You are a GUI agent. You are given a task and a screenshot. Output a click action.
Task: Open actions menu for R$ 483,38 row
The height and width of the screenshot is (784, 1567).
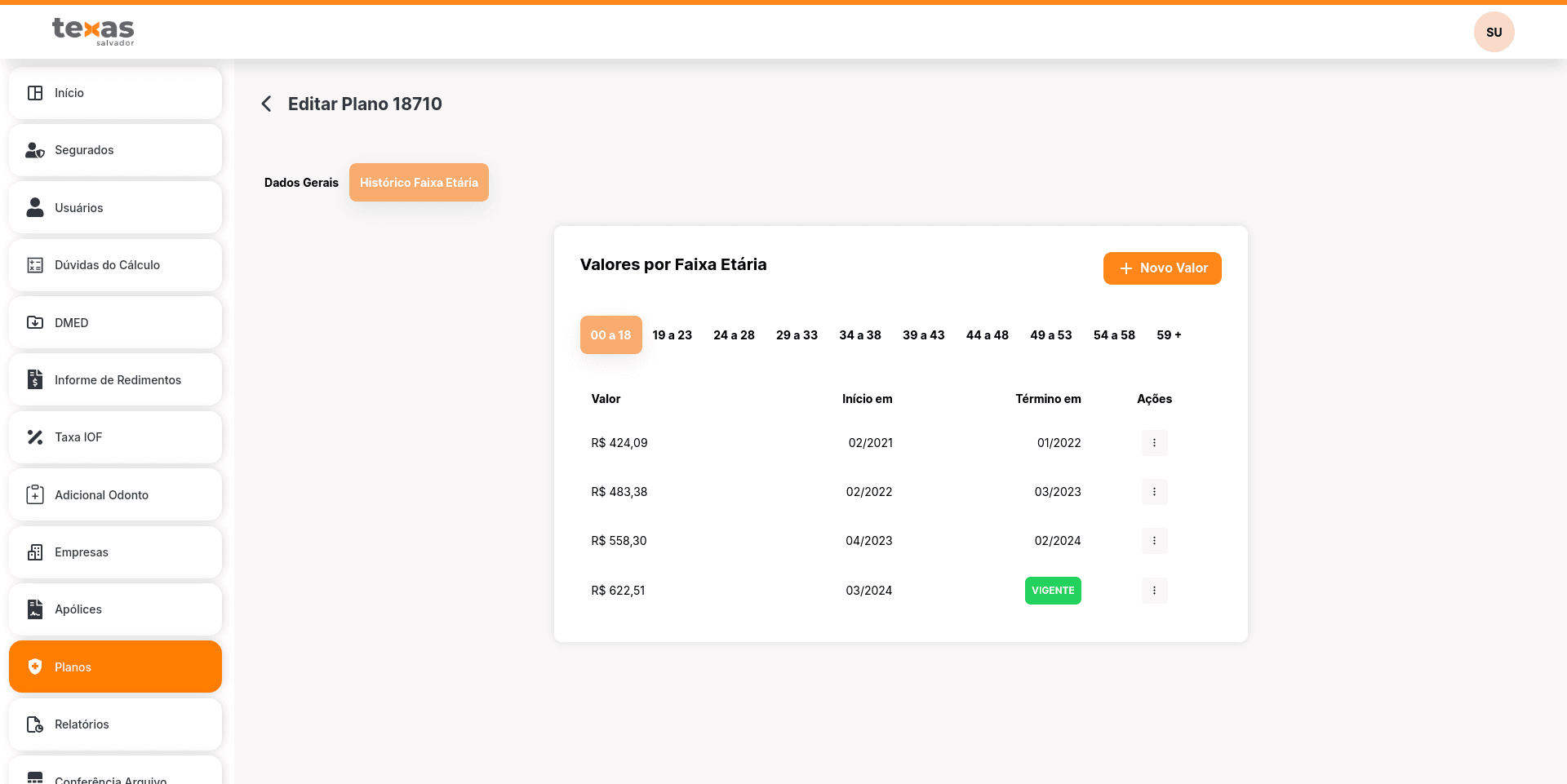(x=1154, y=492)
